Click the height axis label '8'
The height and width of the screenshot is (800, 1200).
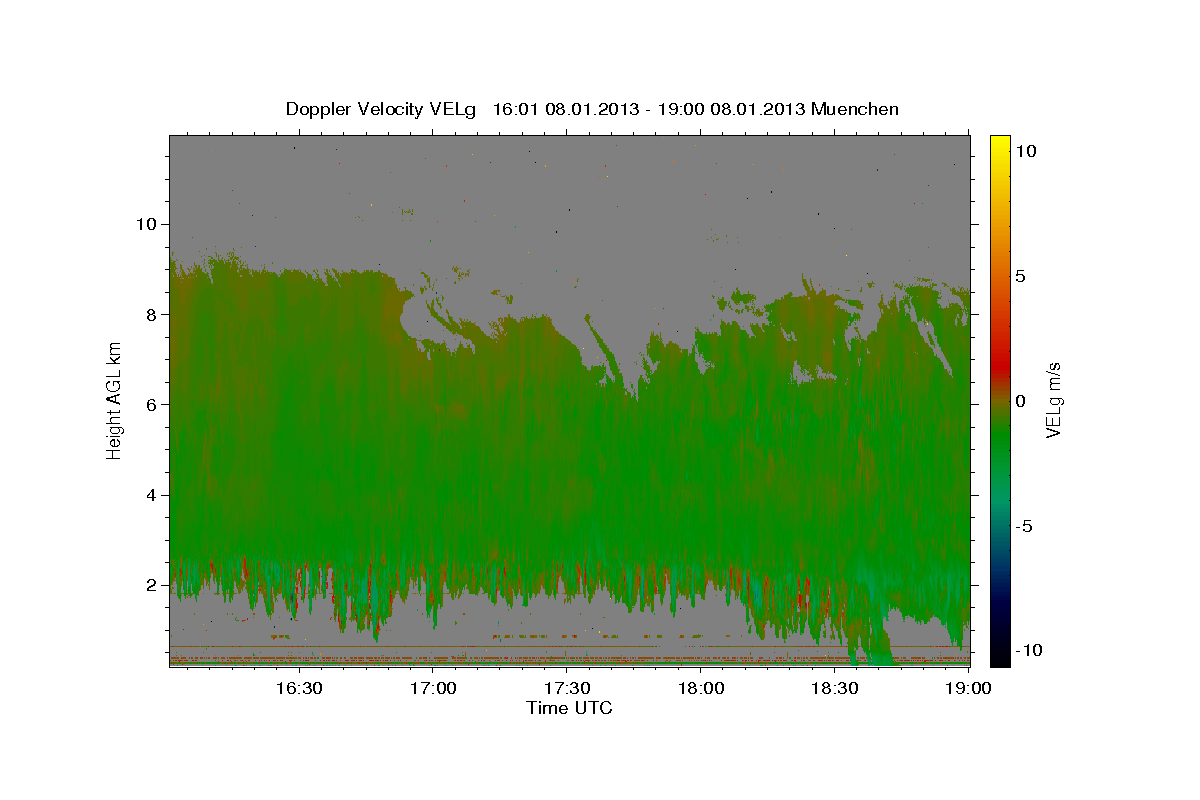150,314
